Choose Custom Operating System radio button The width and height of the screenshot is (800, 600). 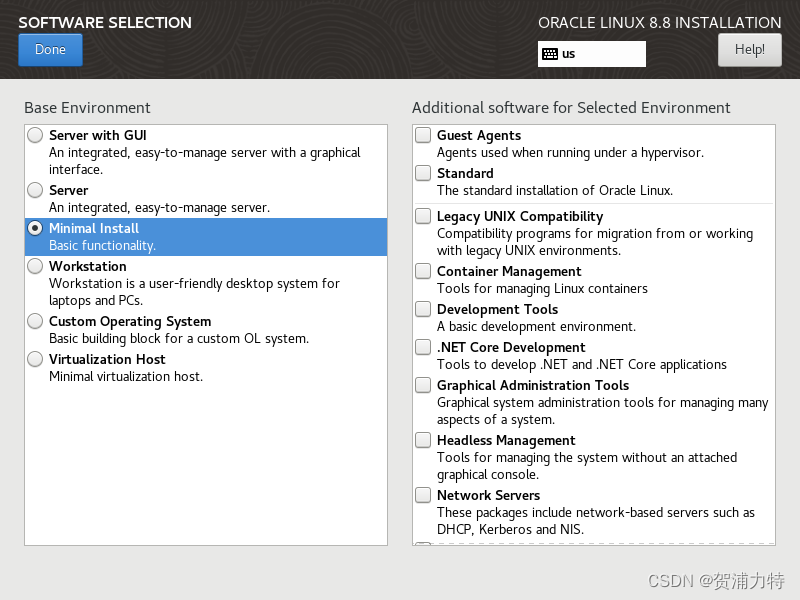[35, 321]
